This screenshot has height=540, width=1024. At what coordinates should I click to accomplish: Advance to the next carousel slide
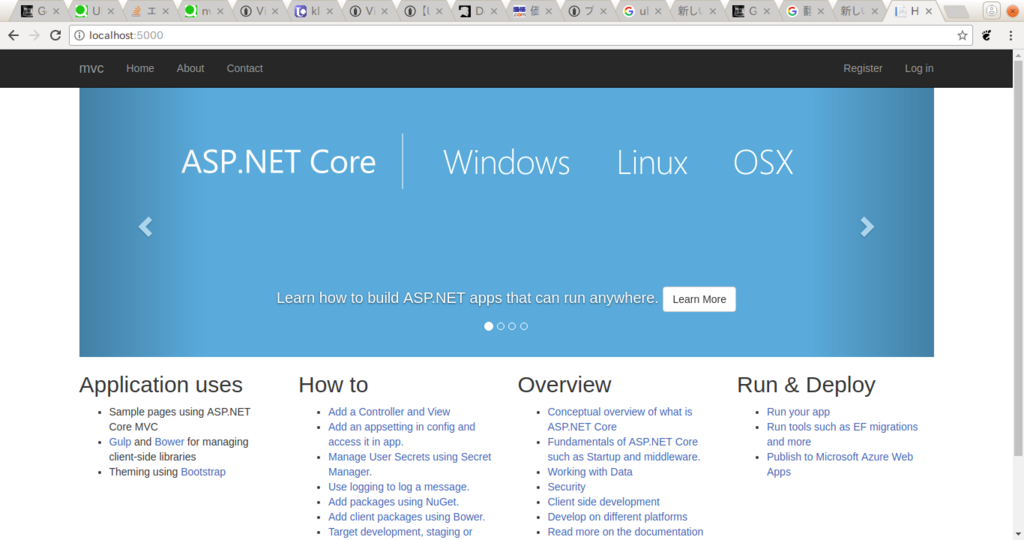867,227
